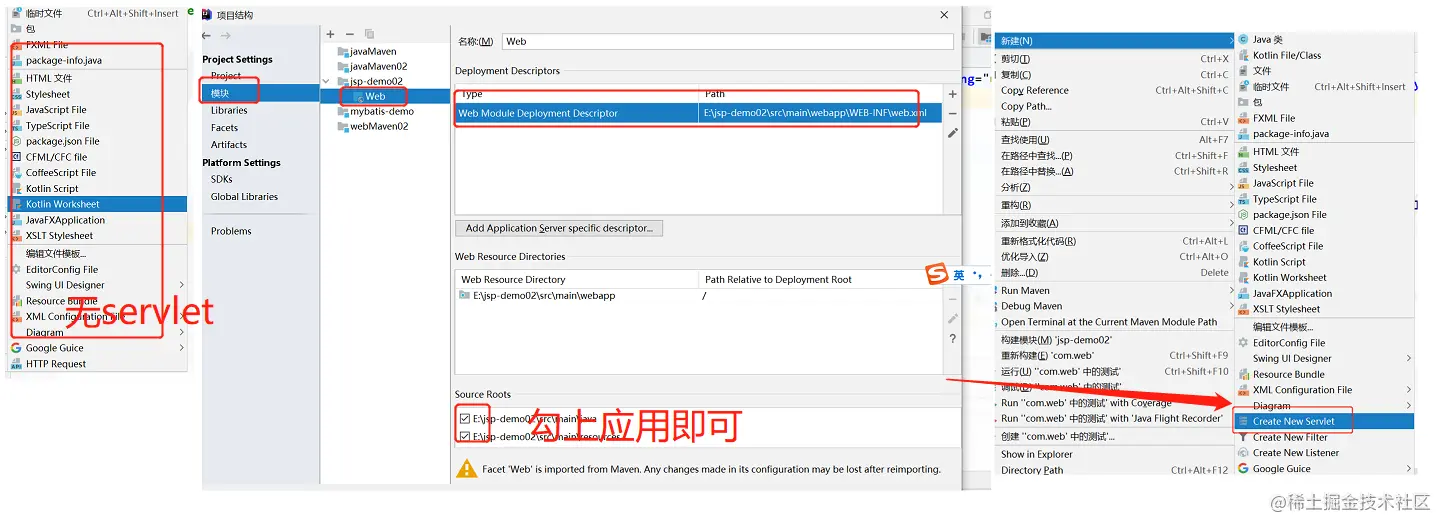
Task: Click EditorConfig File gear icon in left menu
Action: [16, 269]
